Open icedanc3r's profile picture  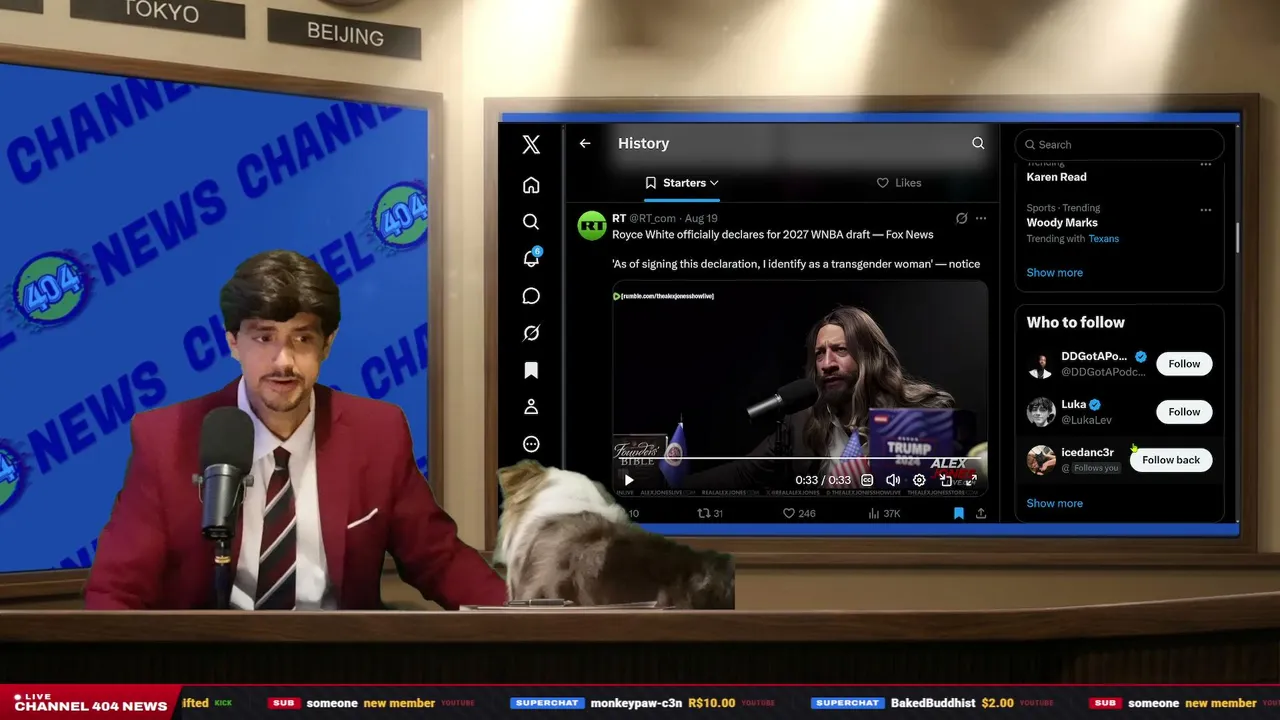1041,460
